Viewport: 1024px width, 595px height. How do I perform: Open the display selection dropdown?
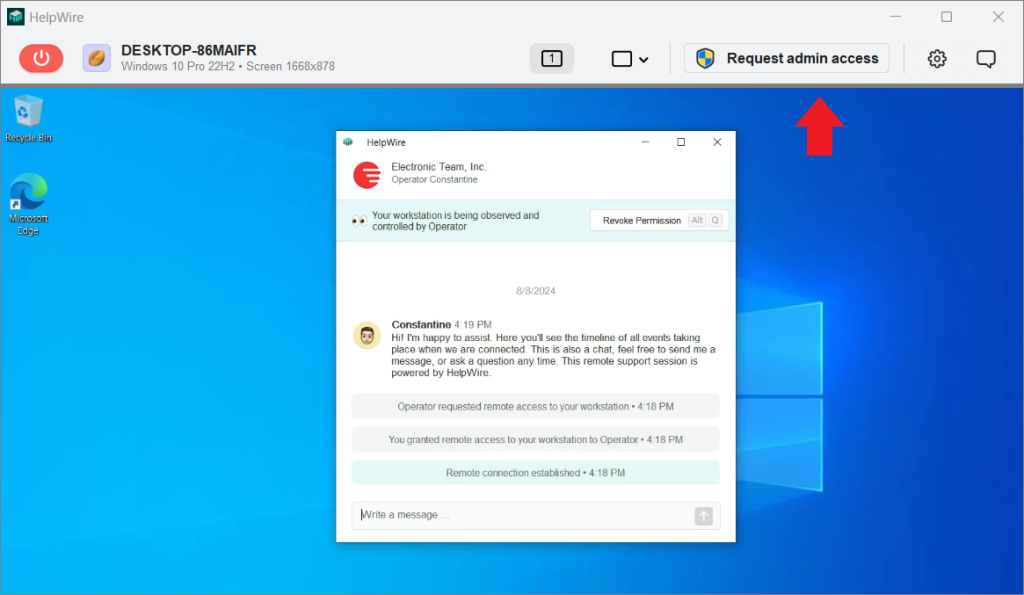pyautogui.click(x=630, y=59)
